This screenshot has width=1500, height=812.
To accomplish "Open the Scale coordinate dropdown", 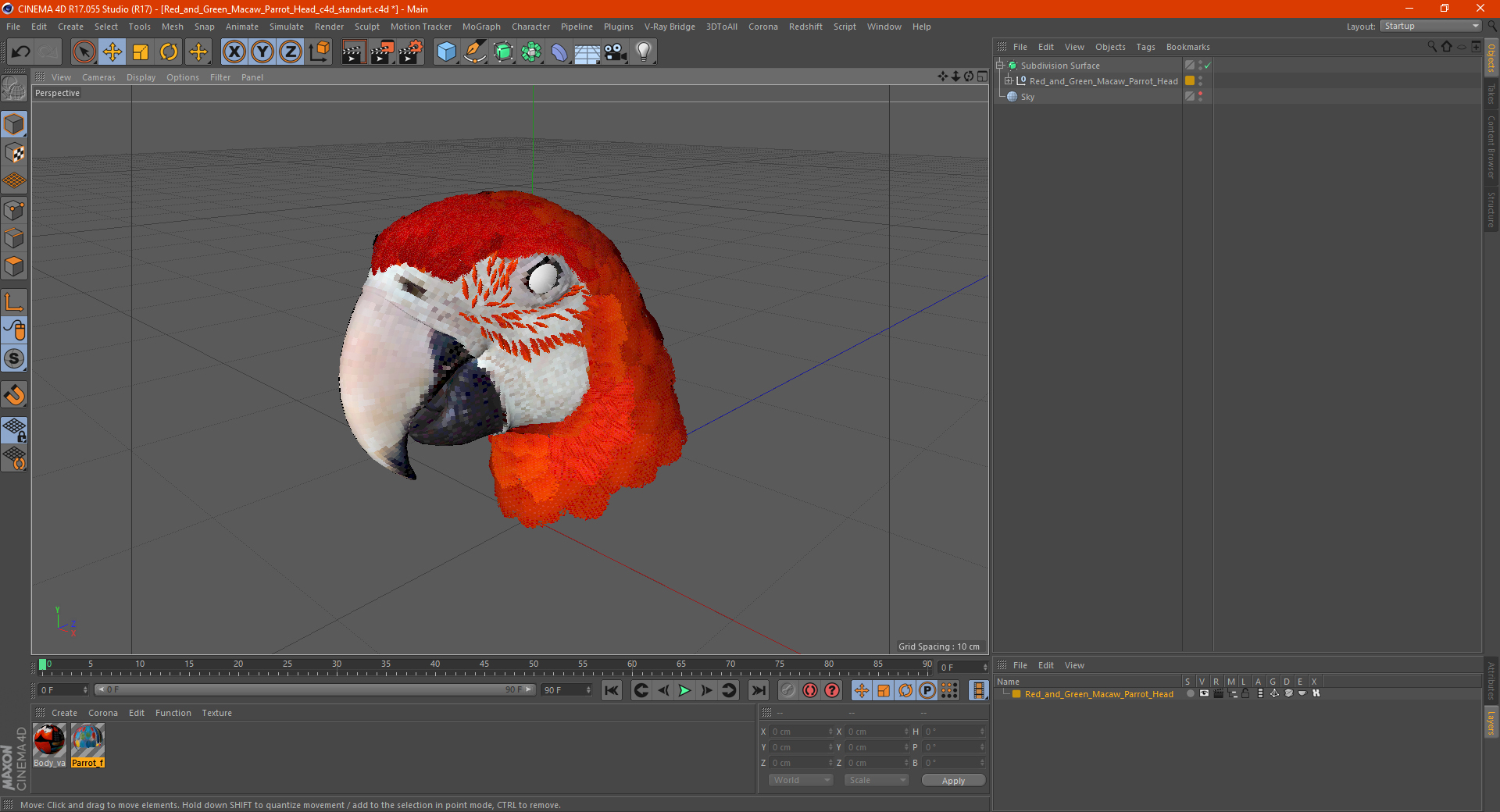I will pyautogui.click(x=877, y=780).
